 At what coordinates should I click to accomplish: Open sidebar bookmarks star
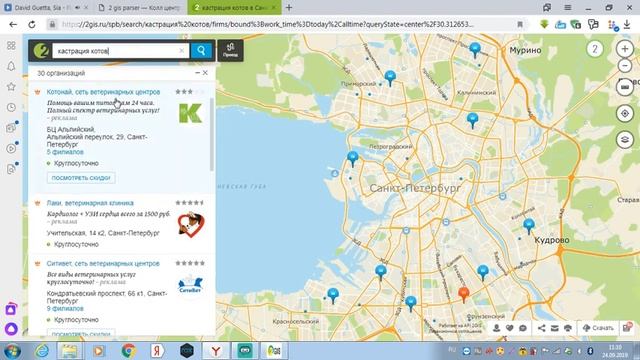click(11, 87)
